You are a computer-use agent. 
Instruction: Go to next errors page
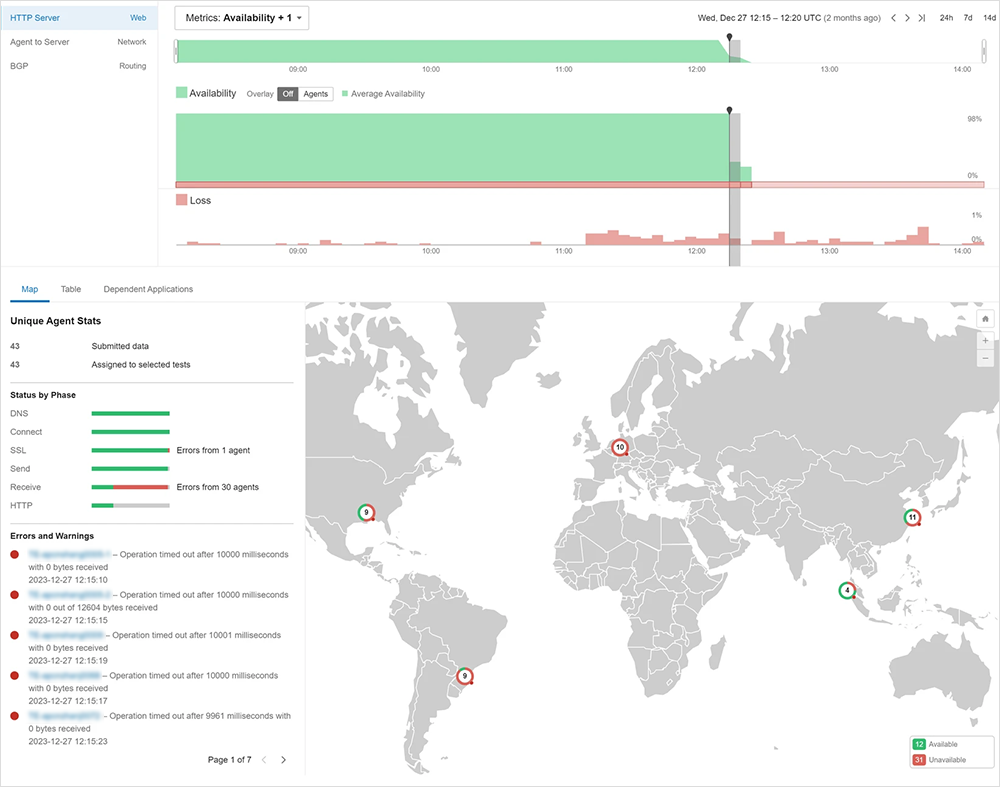(283, 760)
